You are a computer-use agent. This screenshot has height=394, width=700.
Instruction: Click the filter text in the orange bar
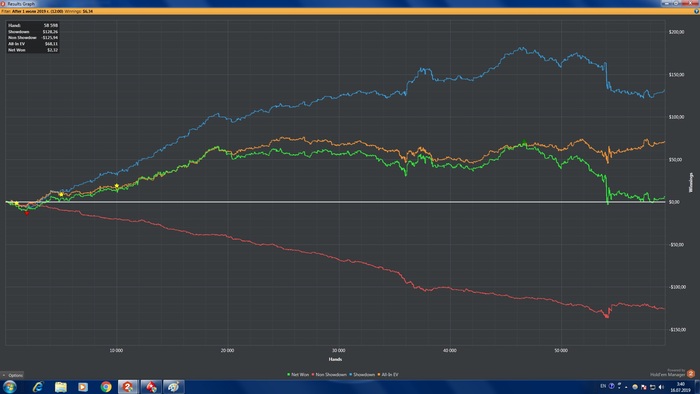(47, 11)
